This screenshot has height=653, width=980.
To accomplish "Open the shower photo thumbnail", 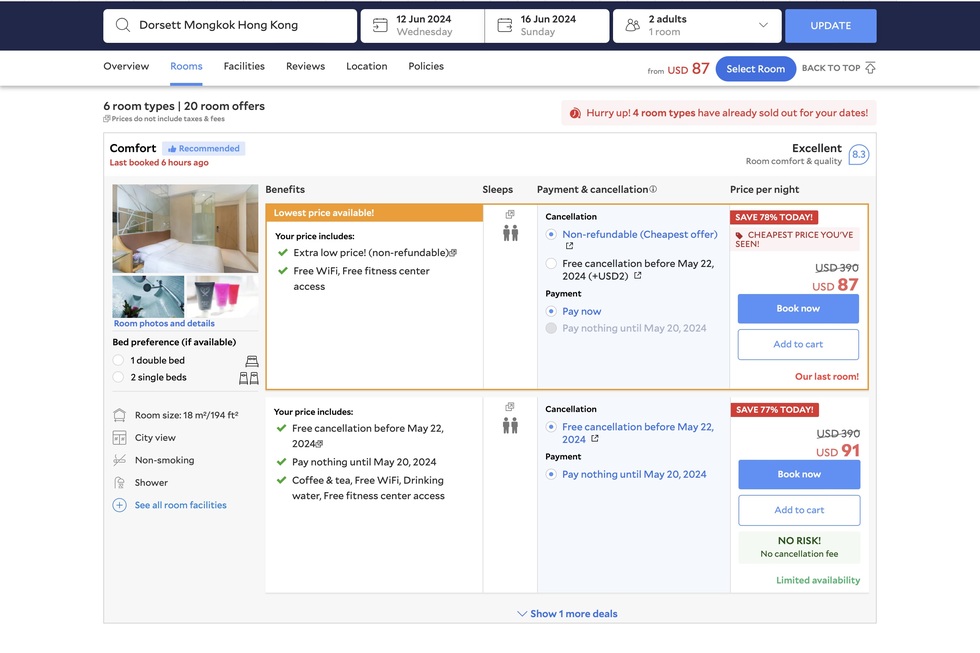I will click(148, 297).
